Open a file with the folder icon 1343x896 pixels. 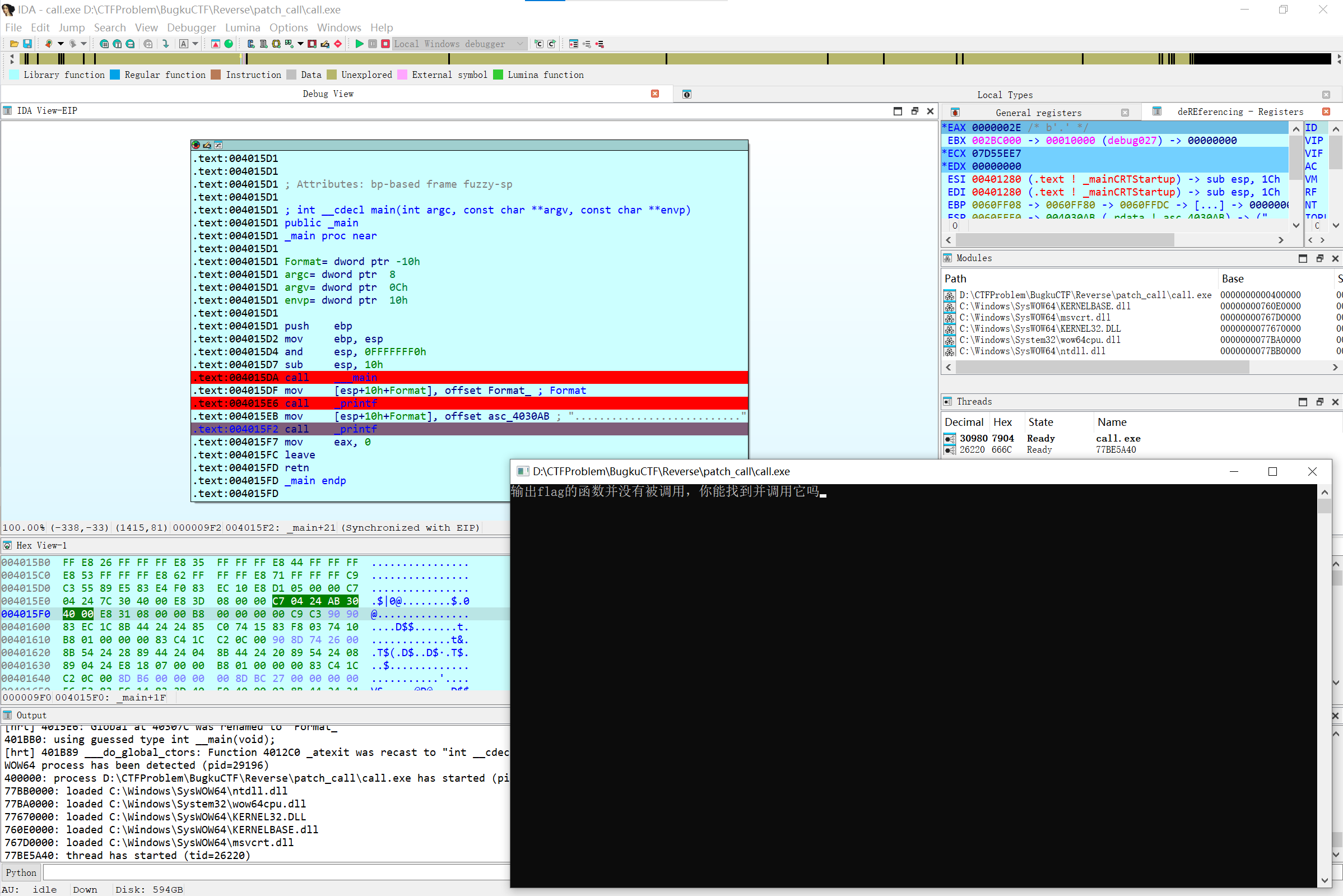click(14, 44)
